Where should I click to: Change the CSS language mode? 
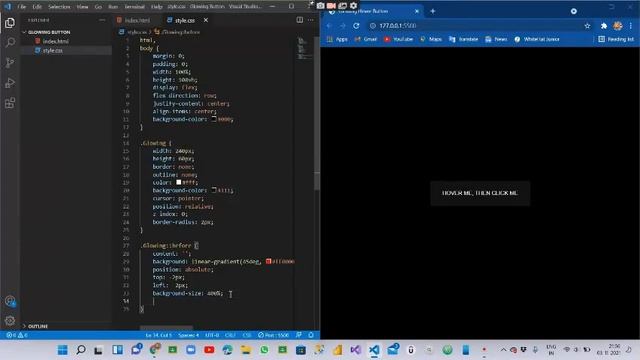(247, 335)
